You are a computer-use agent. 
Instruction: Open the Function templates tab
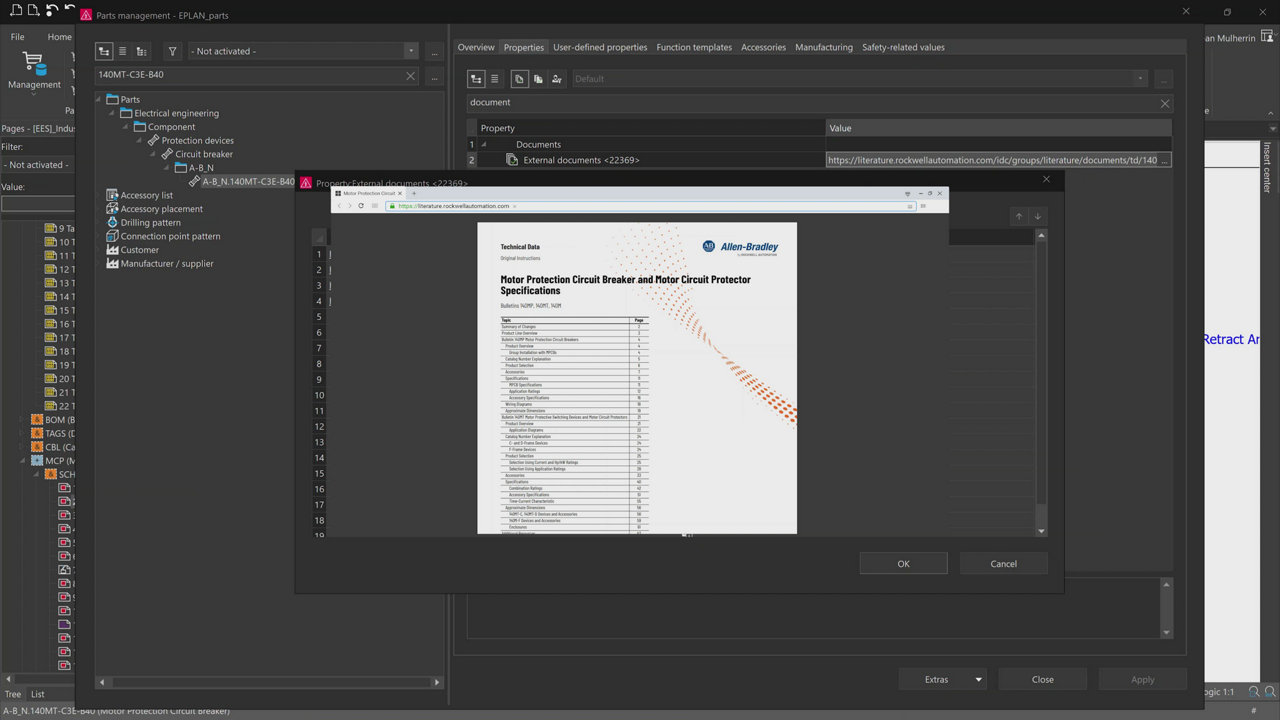[694, 47]
